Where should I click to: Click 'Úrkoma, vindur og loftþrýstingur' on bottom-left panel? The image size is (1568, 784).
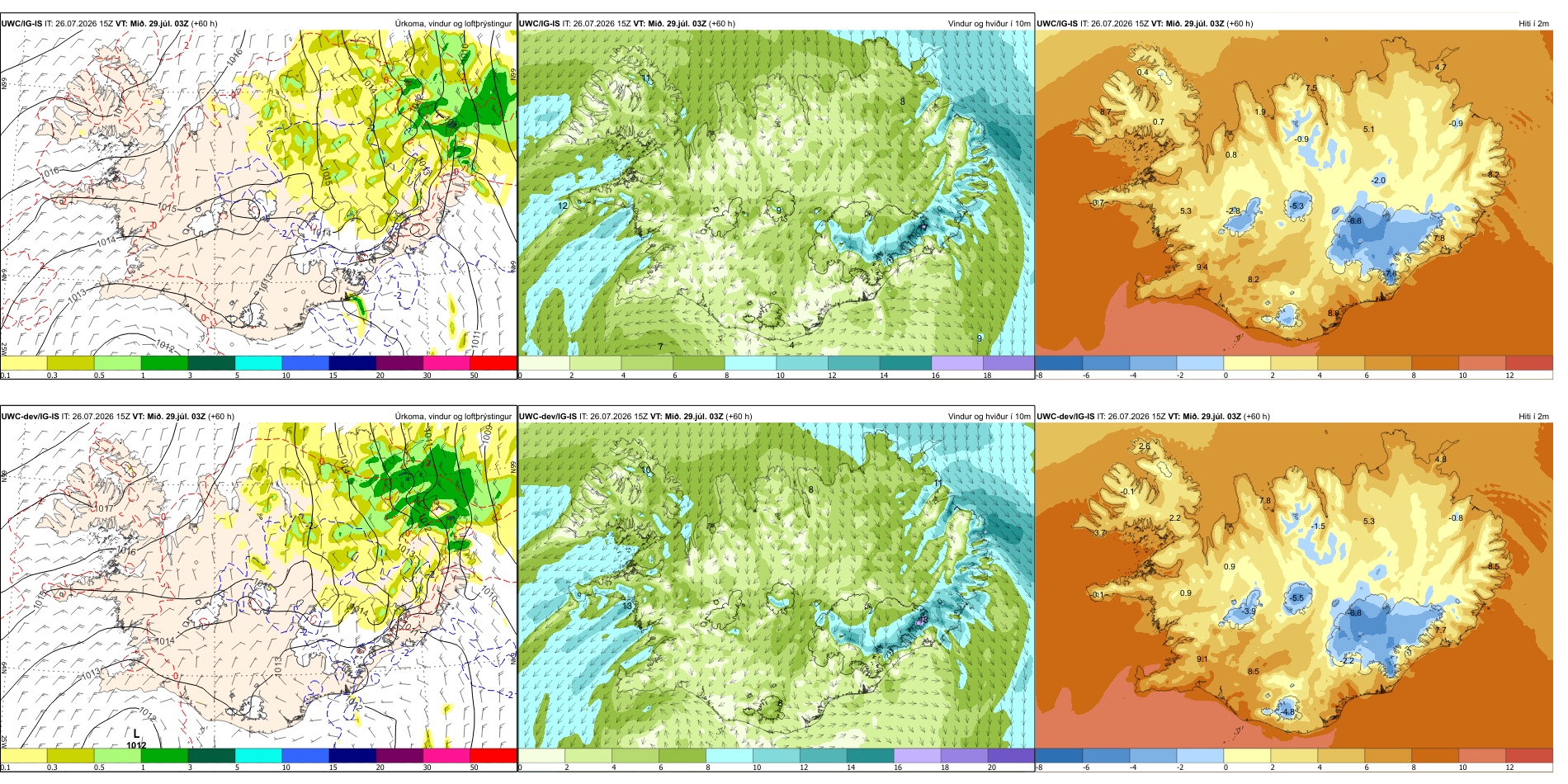click(x=453, y=416)
